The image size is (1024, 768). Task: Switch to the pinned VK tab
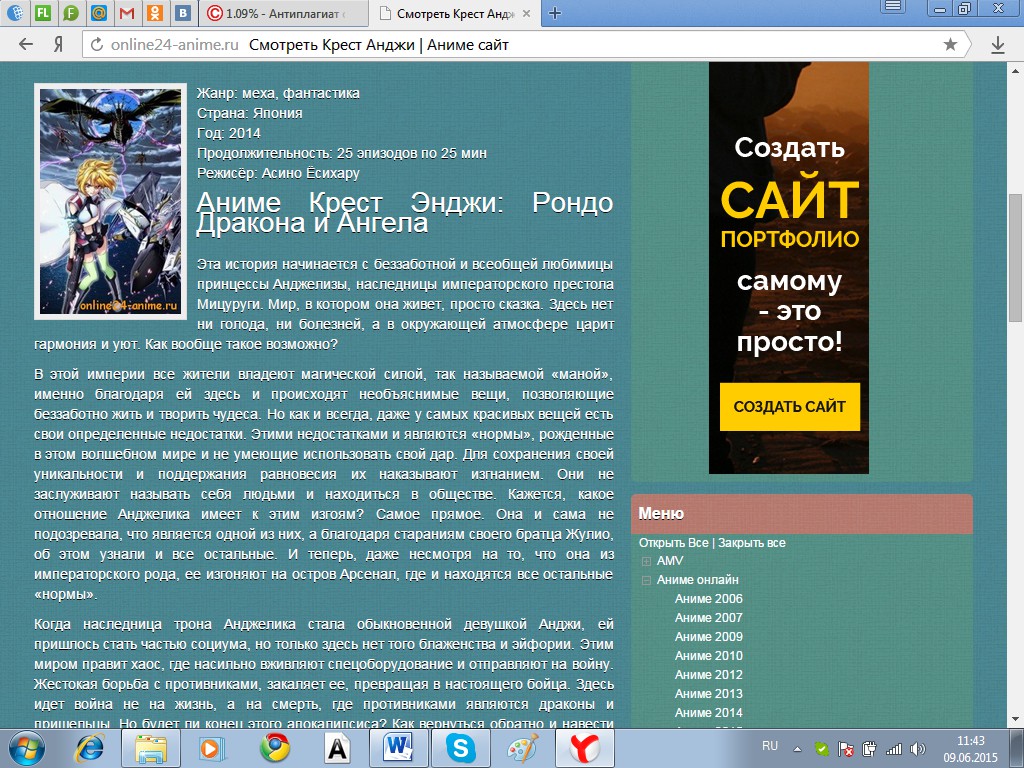point(184,13)
